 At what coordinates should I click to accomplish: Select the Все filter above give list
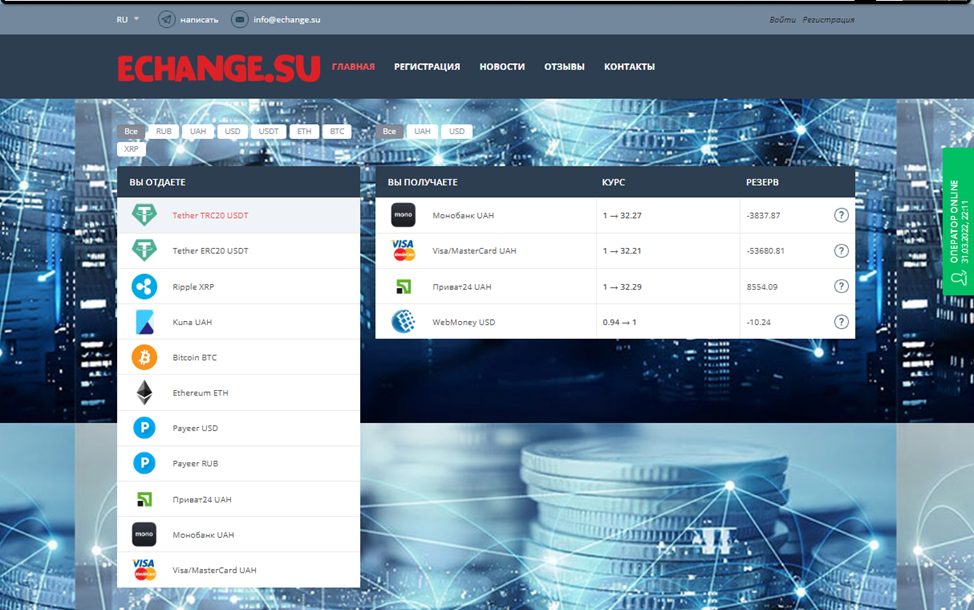coord(131,131)
